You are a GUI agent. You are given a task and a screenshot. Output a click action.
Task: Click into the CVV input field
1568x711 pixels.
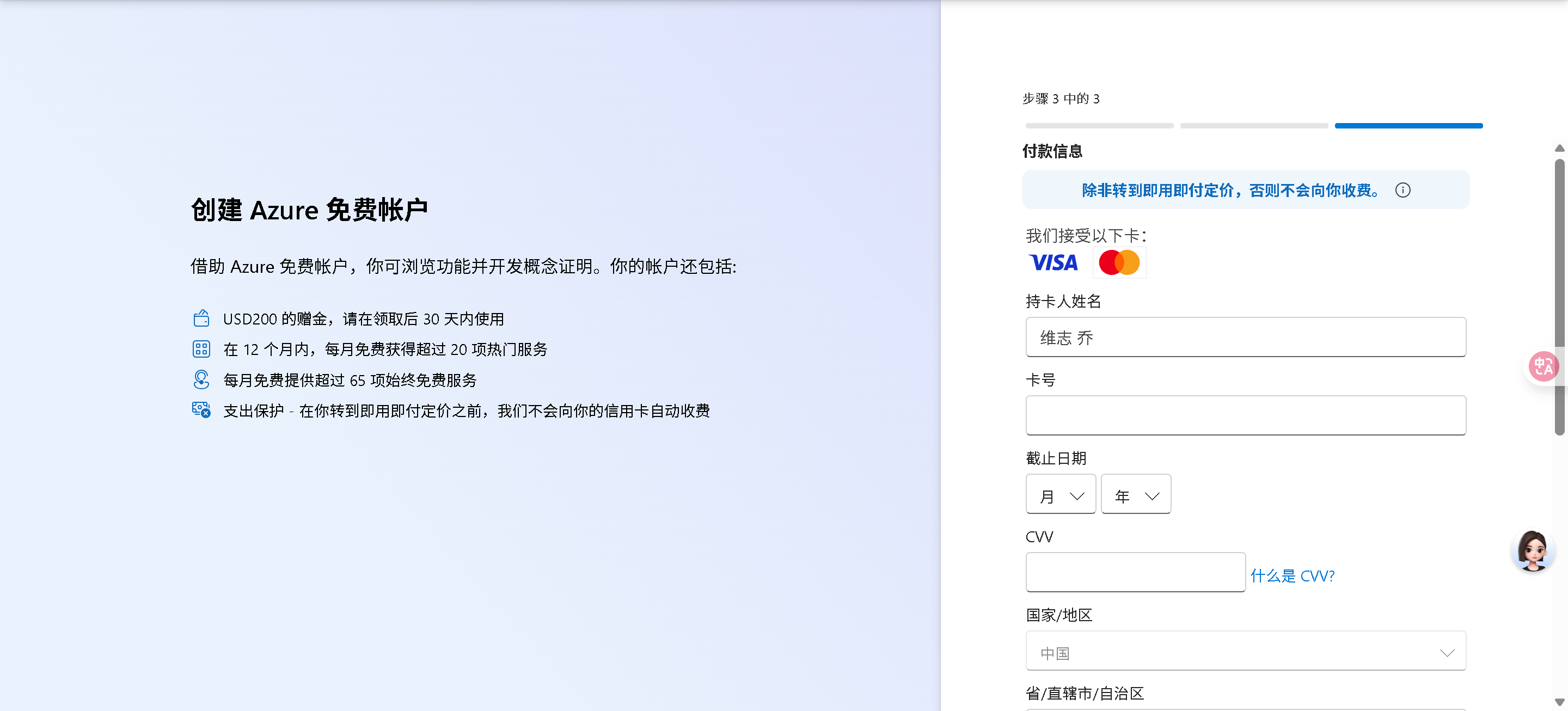(x=1135, y=572)
